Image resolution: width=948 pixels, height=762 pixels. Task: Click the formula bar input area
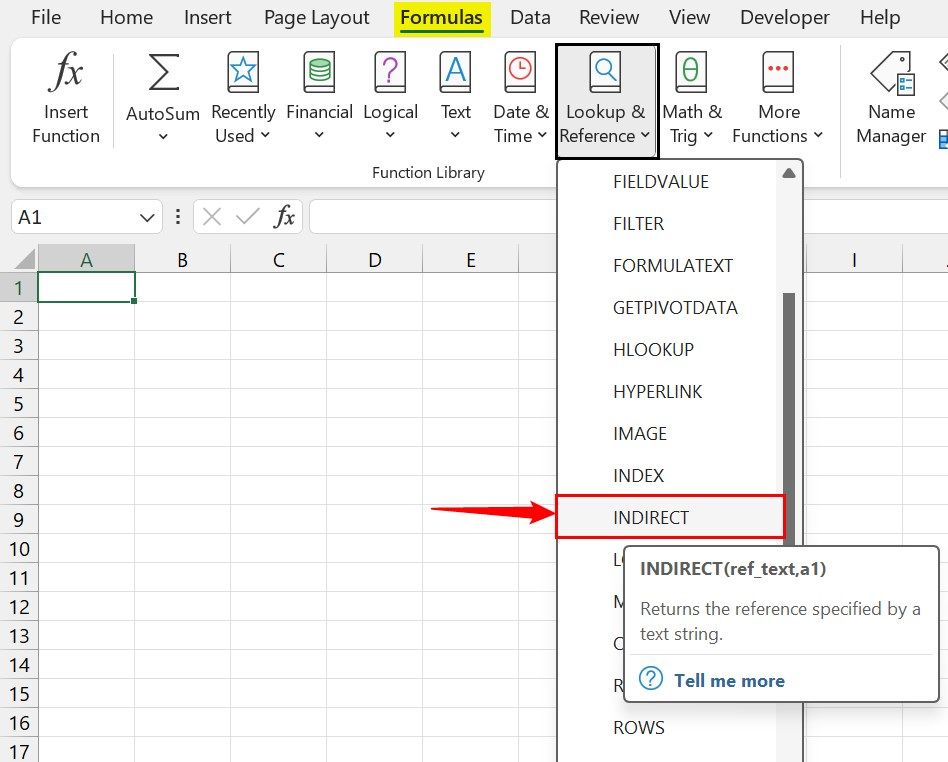(x=432, y=217)
